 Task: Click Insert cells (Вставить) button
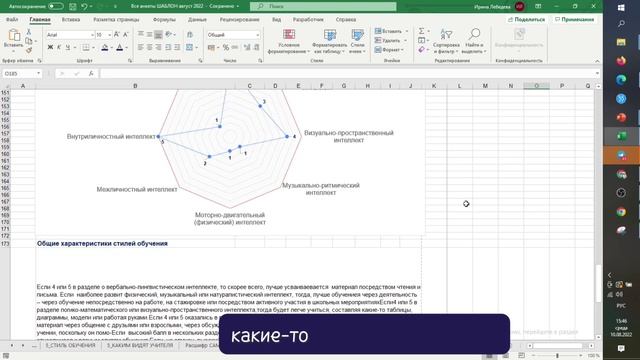click(x=391, y=31)
